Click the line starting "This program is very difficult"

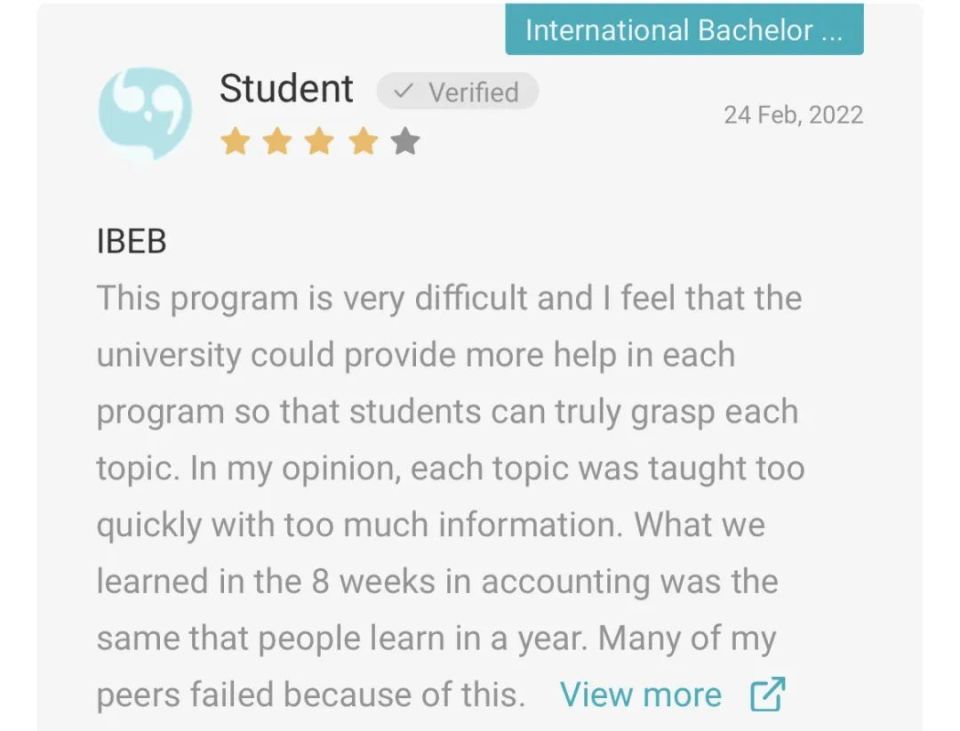449,298
